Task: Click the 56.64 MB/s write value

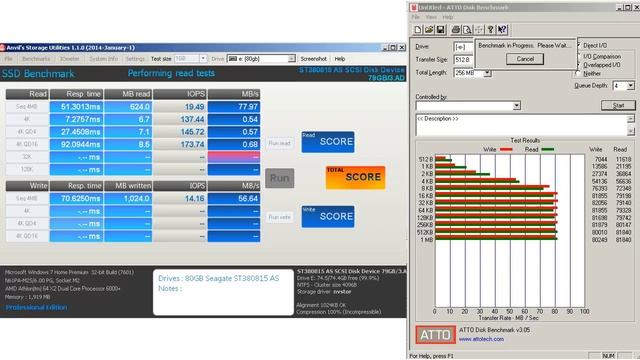Action: 234,199
